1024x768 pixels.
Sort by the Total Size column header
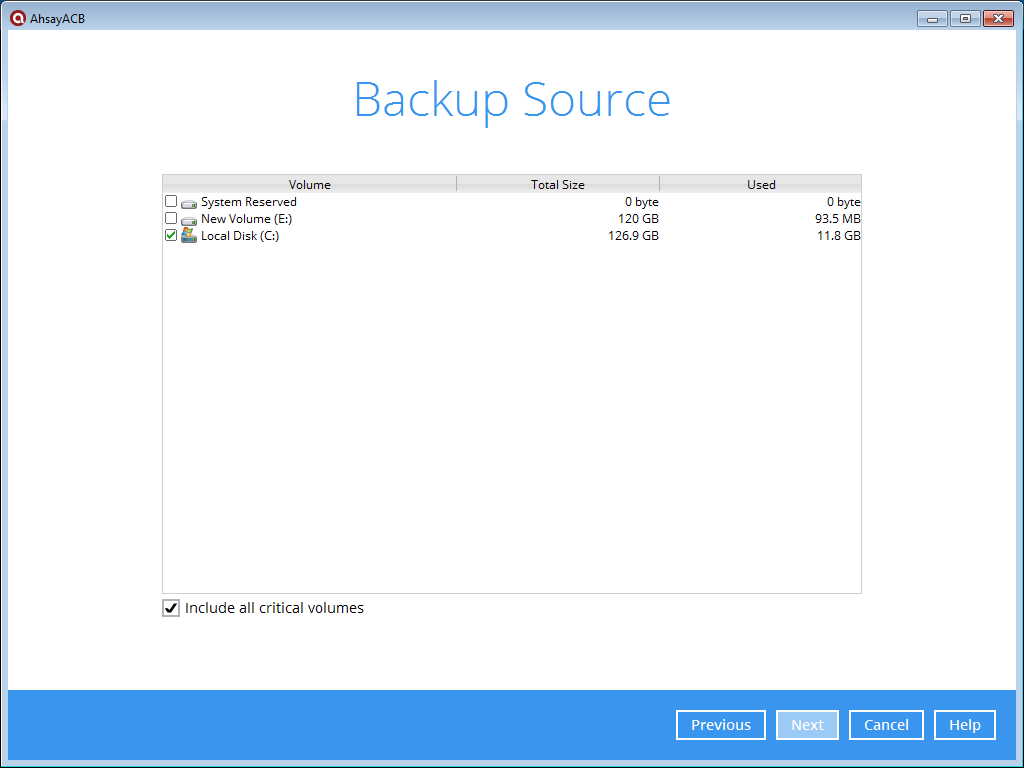pyautogui.click(x=557, y=184)
